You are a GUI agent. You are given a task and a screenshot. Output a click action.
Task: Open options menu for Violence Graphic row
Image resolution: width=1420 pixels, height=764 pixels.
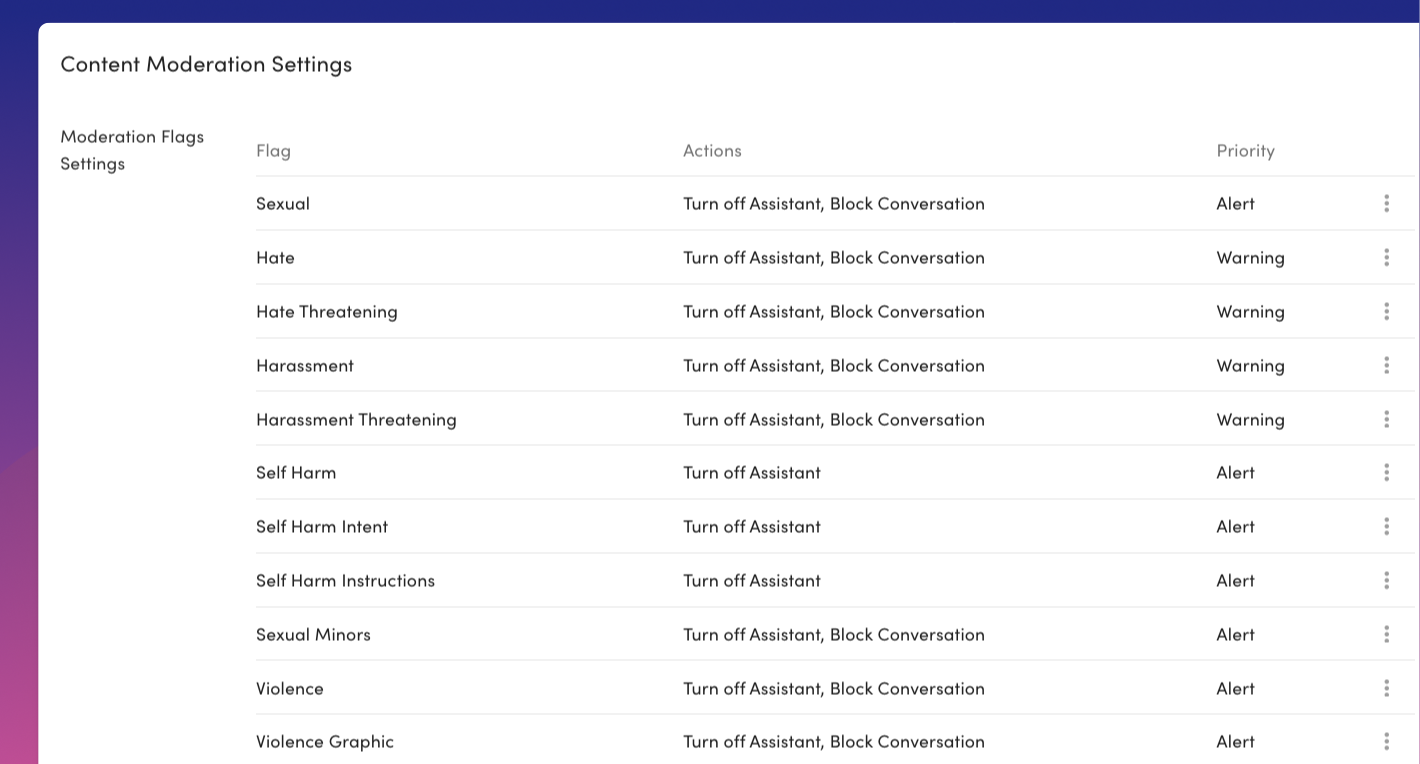click(x=1386, y=742)
